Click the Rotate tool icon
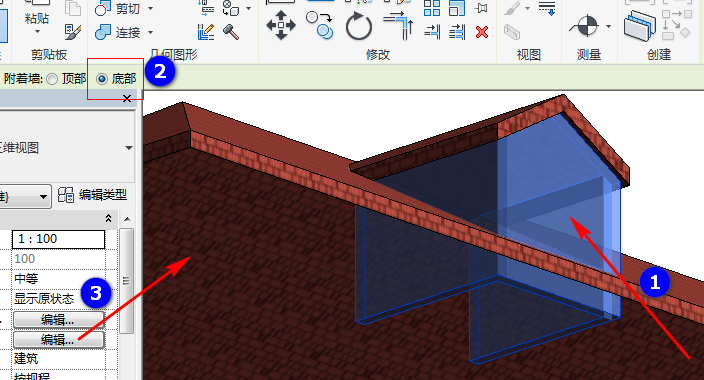This screenshot has height=380, width=704. (359, 26)
